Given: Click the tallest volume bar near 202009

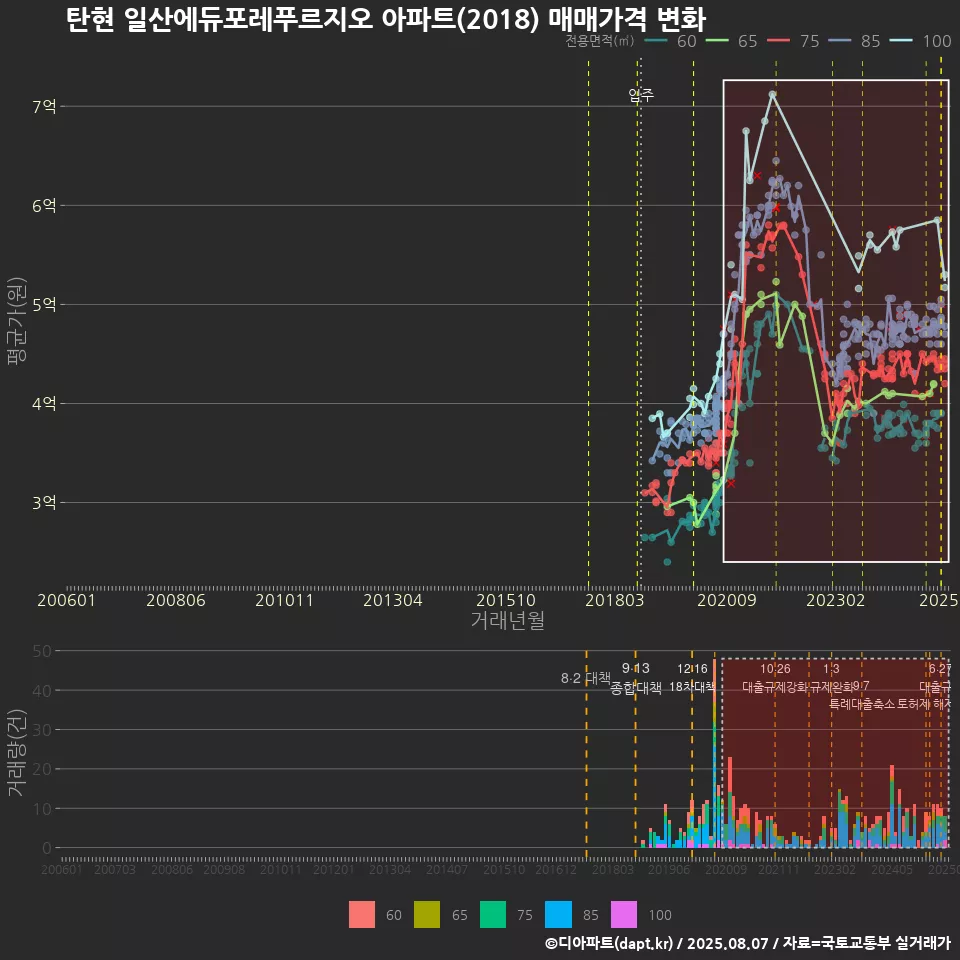Looking at the screenshot, I should pos(714,753).
